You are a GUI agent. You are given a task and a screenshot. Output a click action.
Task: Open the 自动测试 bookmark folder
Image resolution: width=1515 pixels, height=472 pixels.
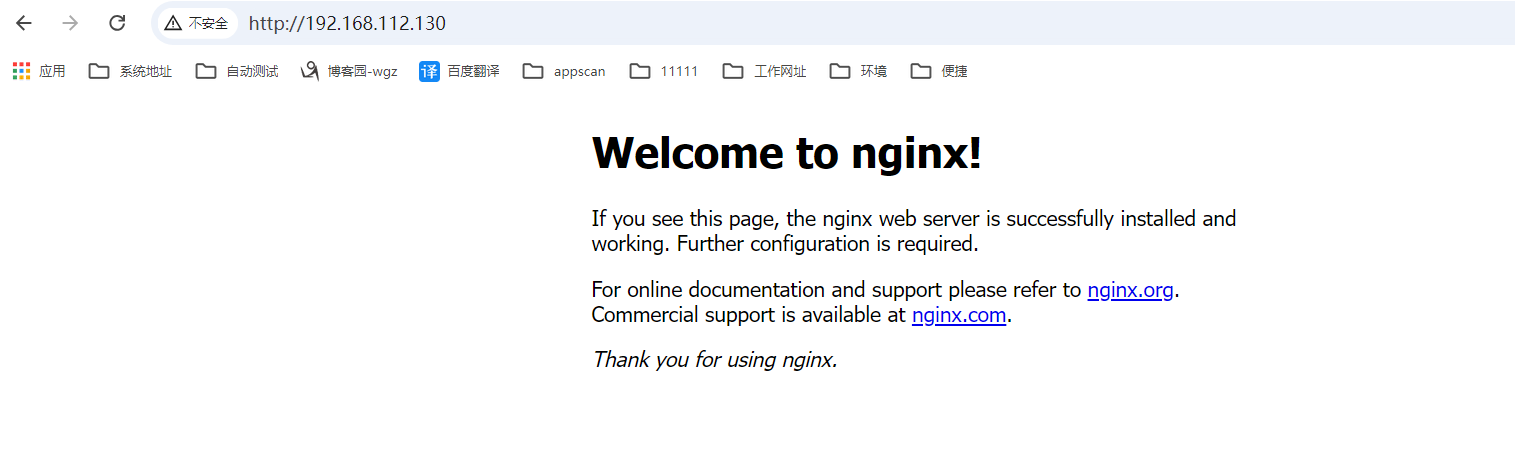coord(237,71)
